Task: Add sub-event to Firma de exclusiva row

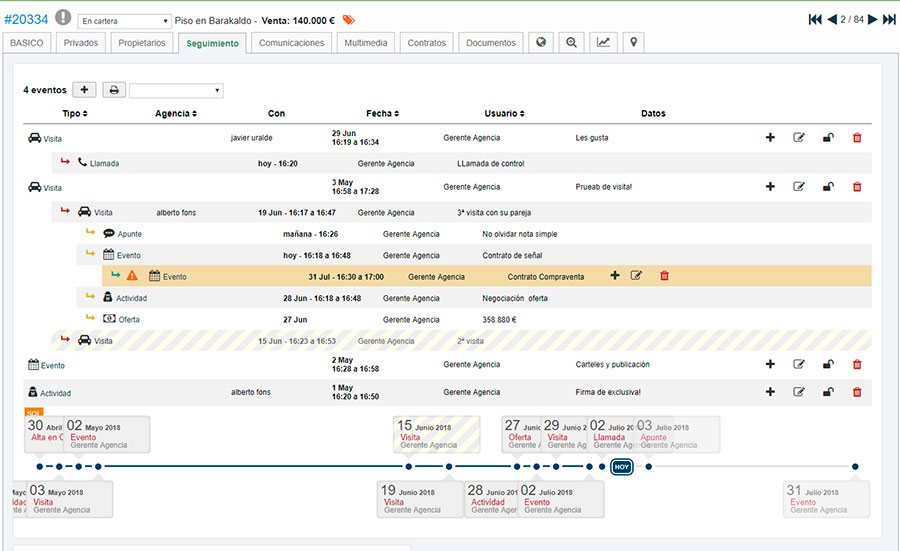Action: pos(770,391)
